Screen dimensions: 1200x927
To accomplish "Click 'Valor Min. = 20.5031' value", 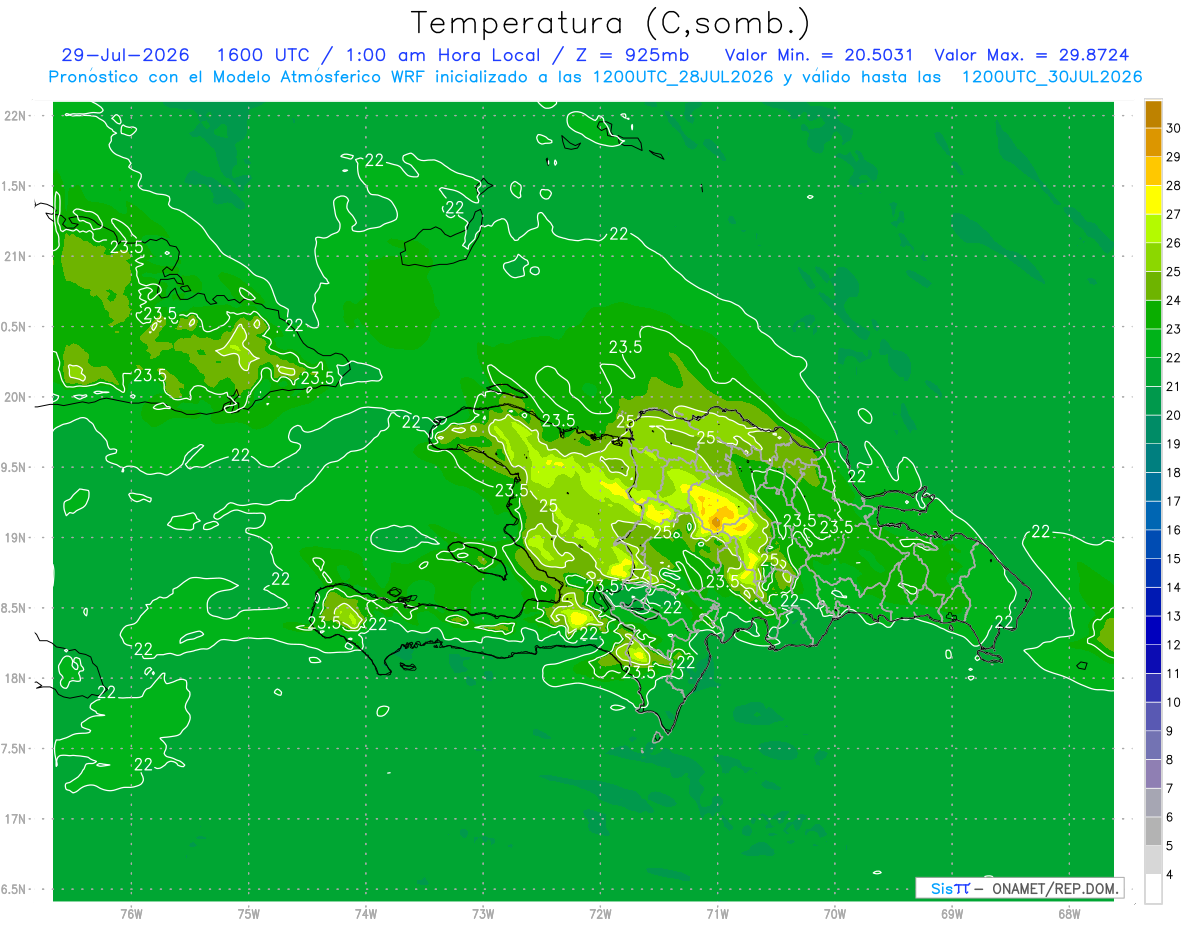I will pos(817,55).
